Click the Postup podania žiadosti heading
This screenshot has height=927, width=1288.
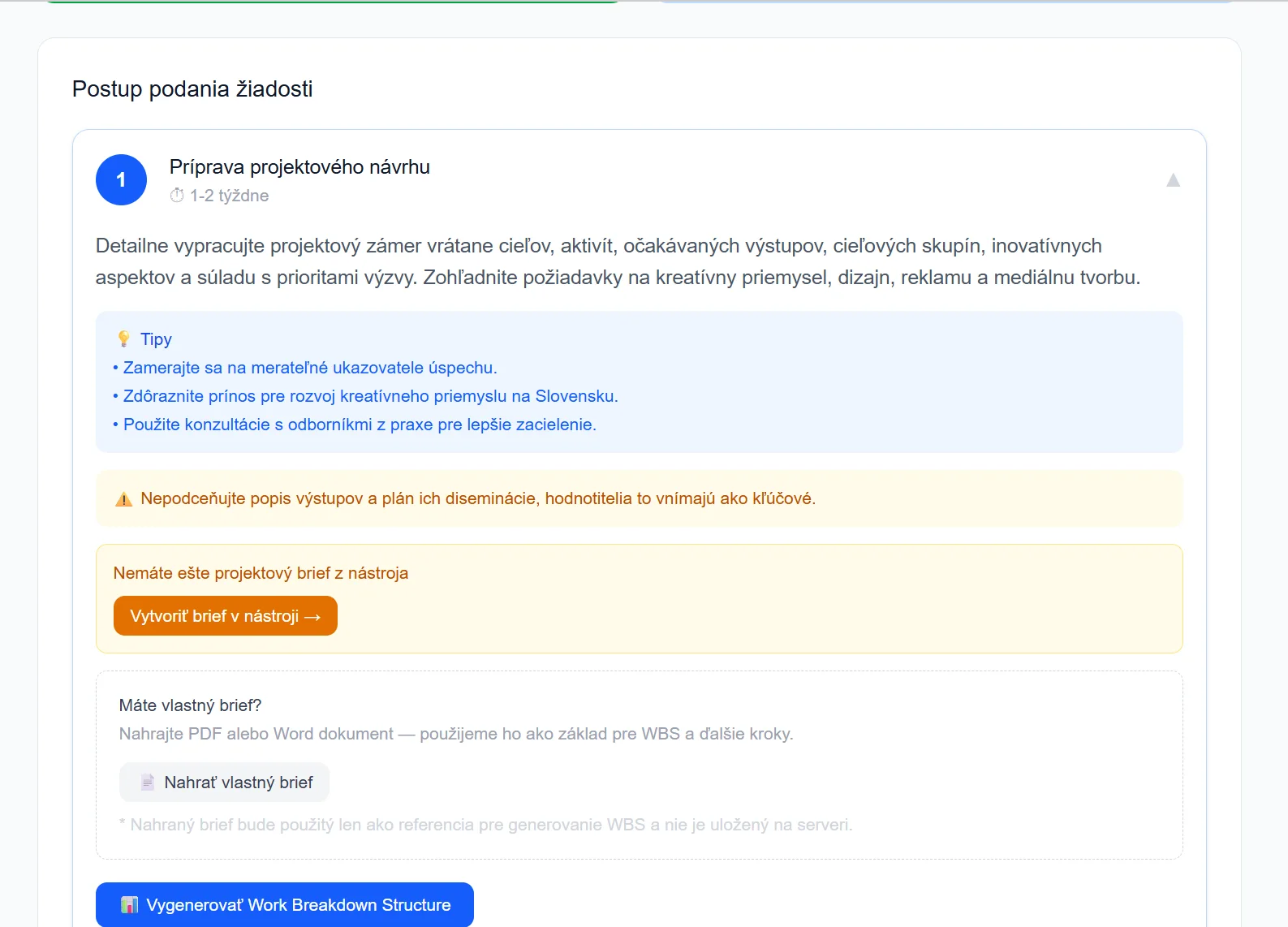(x=192, y=88)
